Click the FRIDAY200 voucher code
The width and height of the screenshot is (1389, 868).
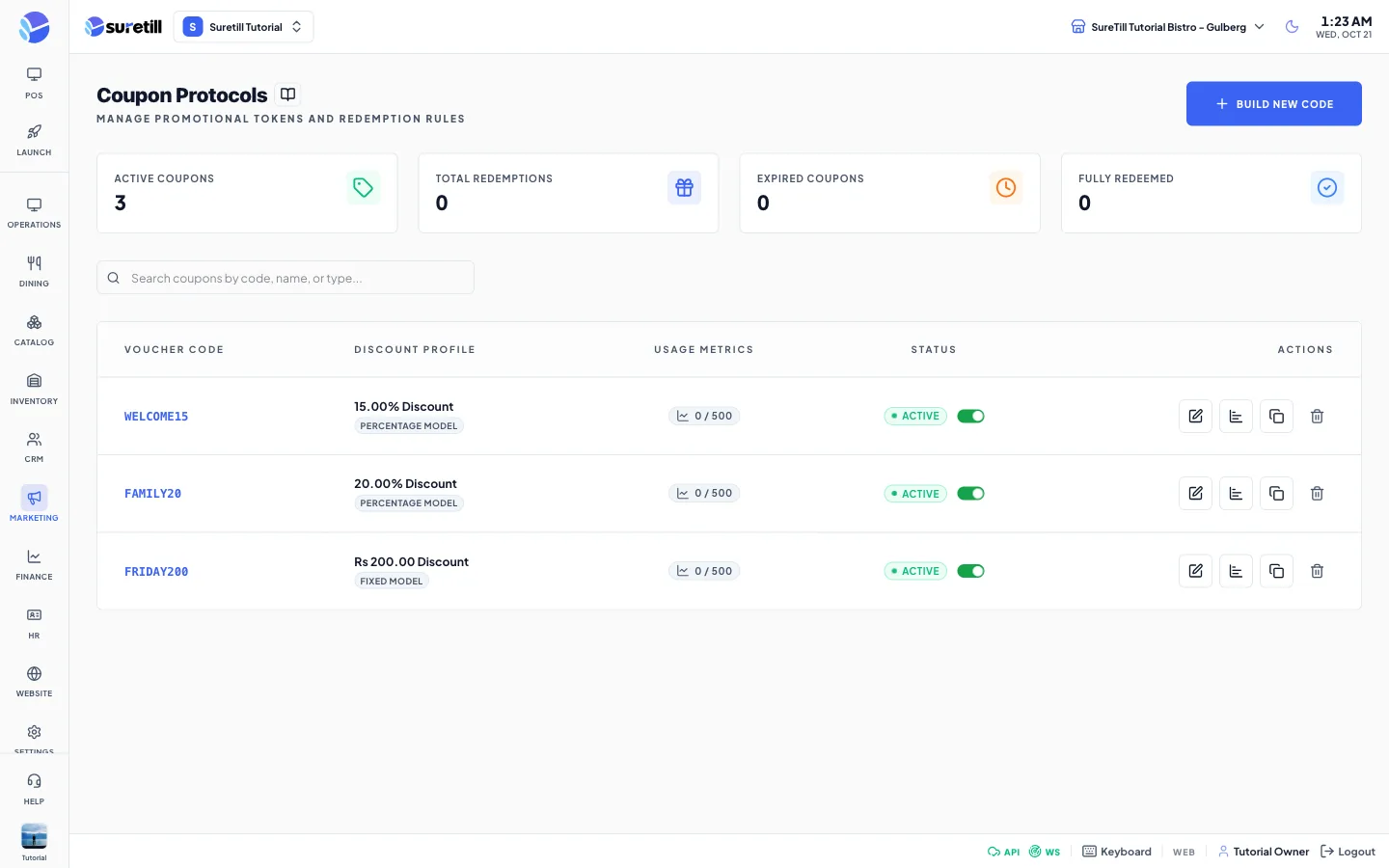[156, 572]
